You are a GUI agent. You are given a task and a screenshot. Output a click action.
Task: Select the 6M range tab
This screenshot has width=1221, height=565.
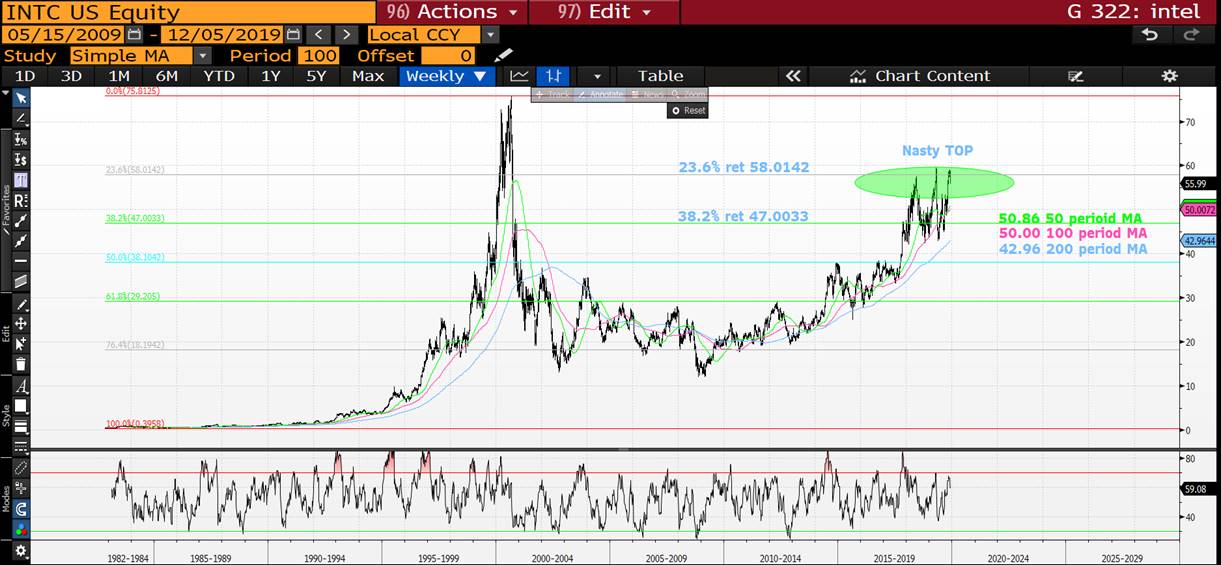click(166, 76)
